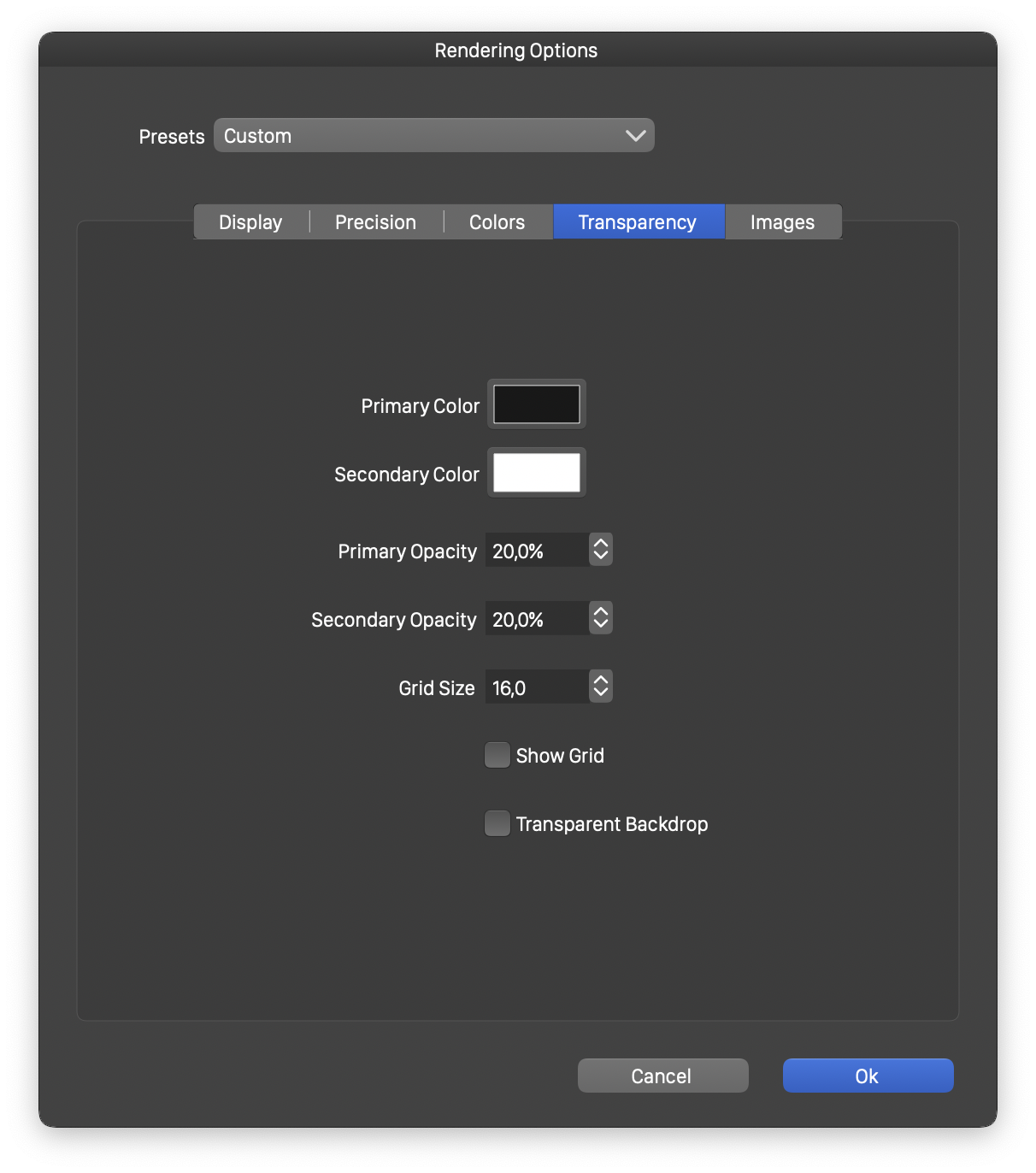
Task: Open the Presets dropdown menu
Action: tap(433, 136)
